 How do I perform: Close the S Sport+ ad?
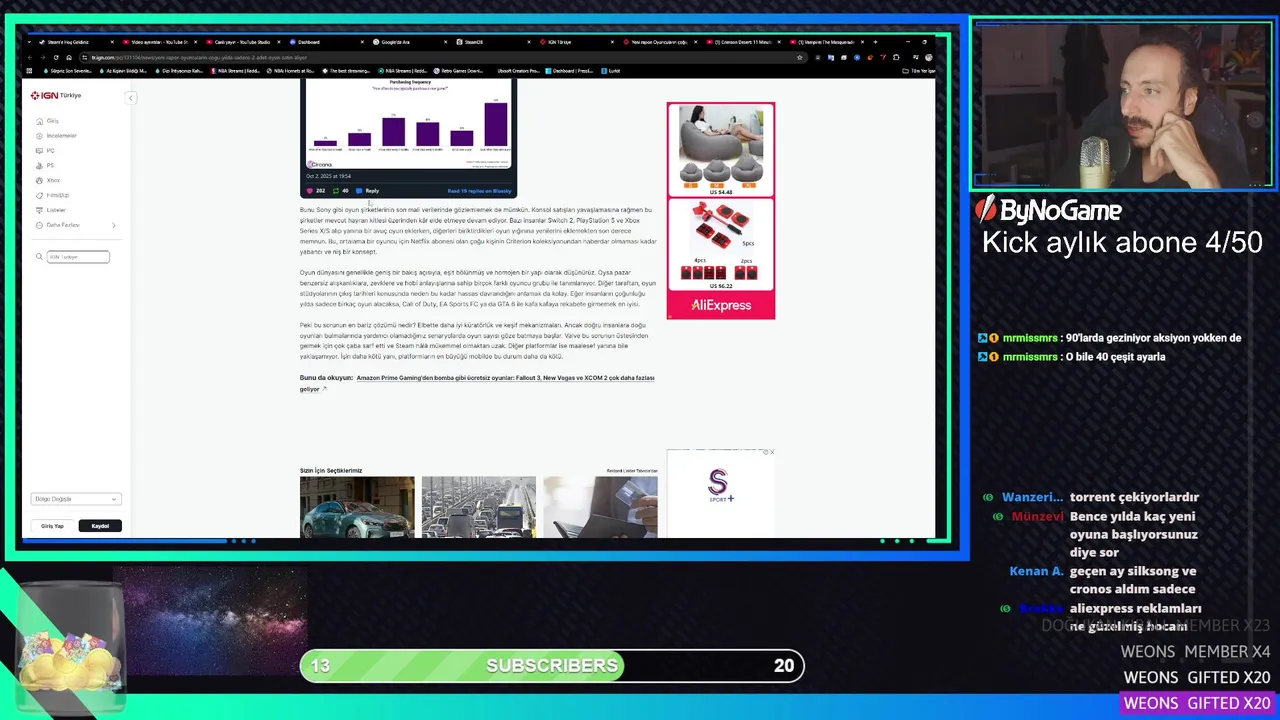click(x=772, y=452)
